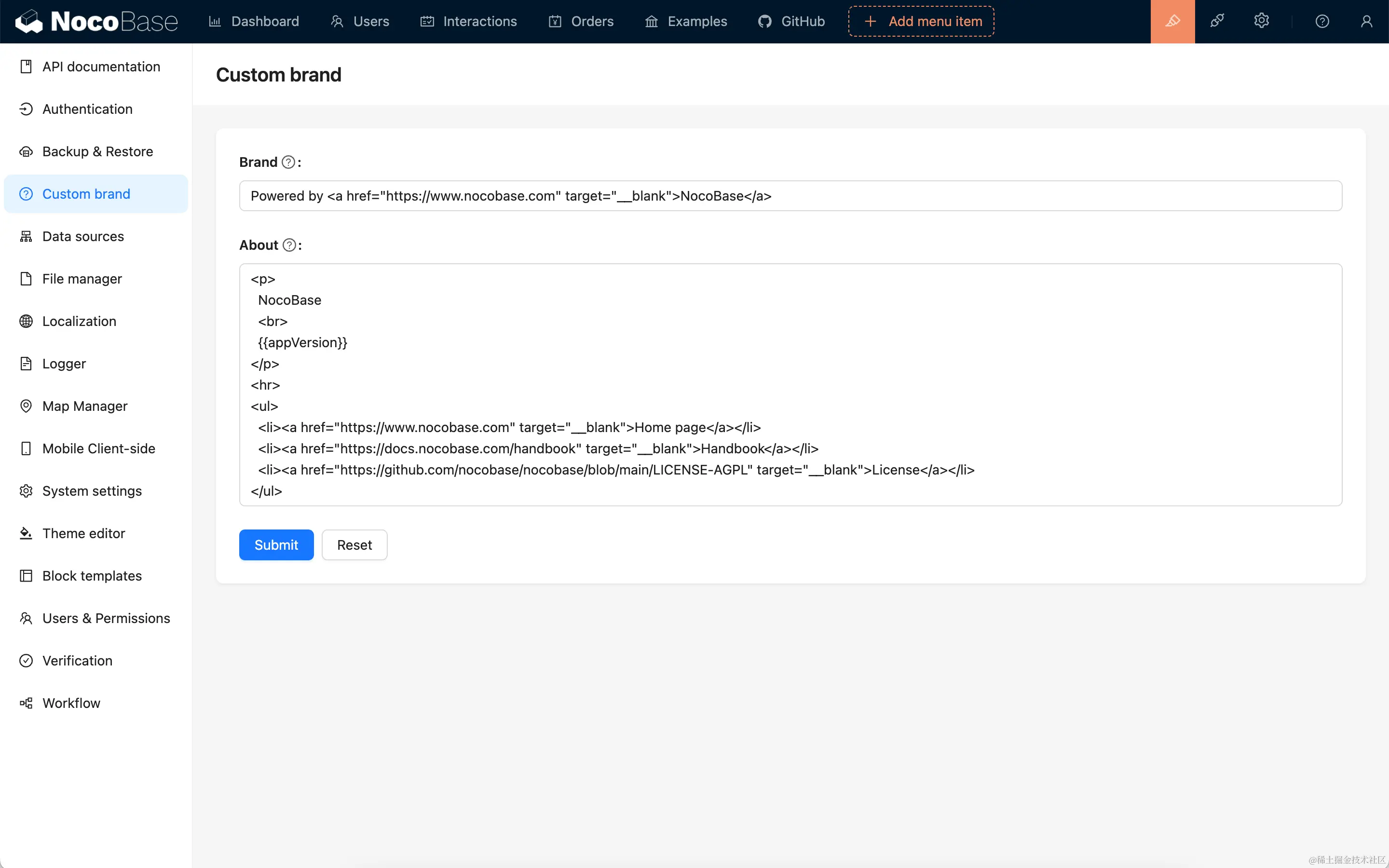Select Custom brand in sidebar

(96, 194)
